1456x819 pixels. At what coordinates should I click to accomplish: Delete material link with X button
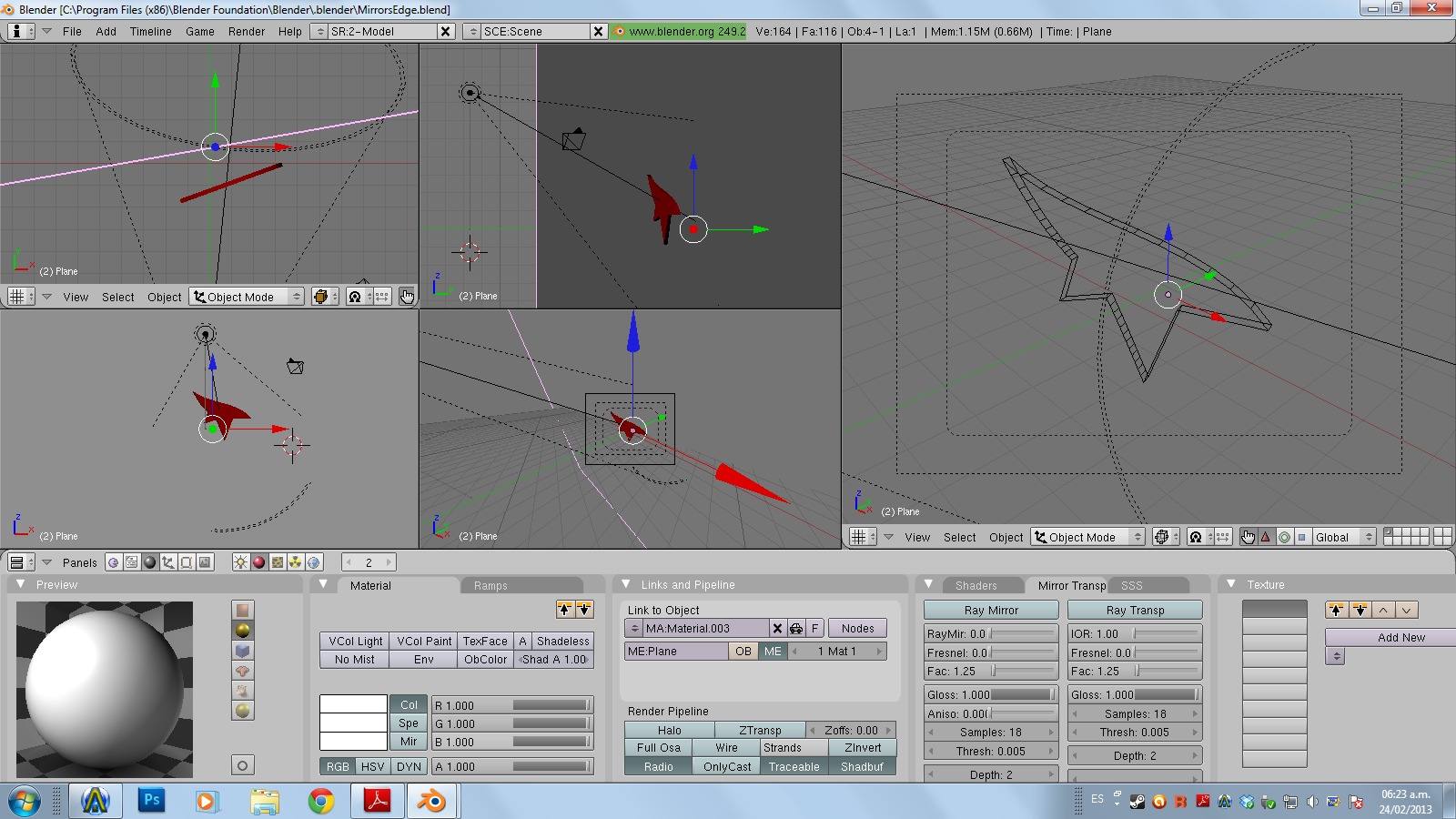click(x=777, y=628)
